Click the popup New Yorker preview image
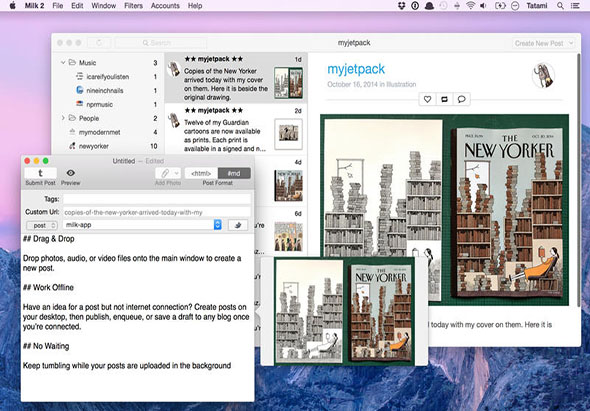Image resolution: width=590 pixels, height=411 pixels. (x=345, y=311)
